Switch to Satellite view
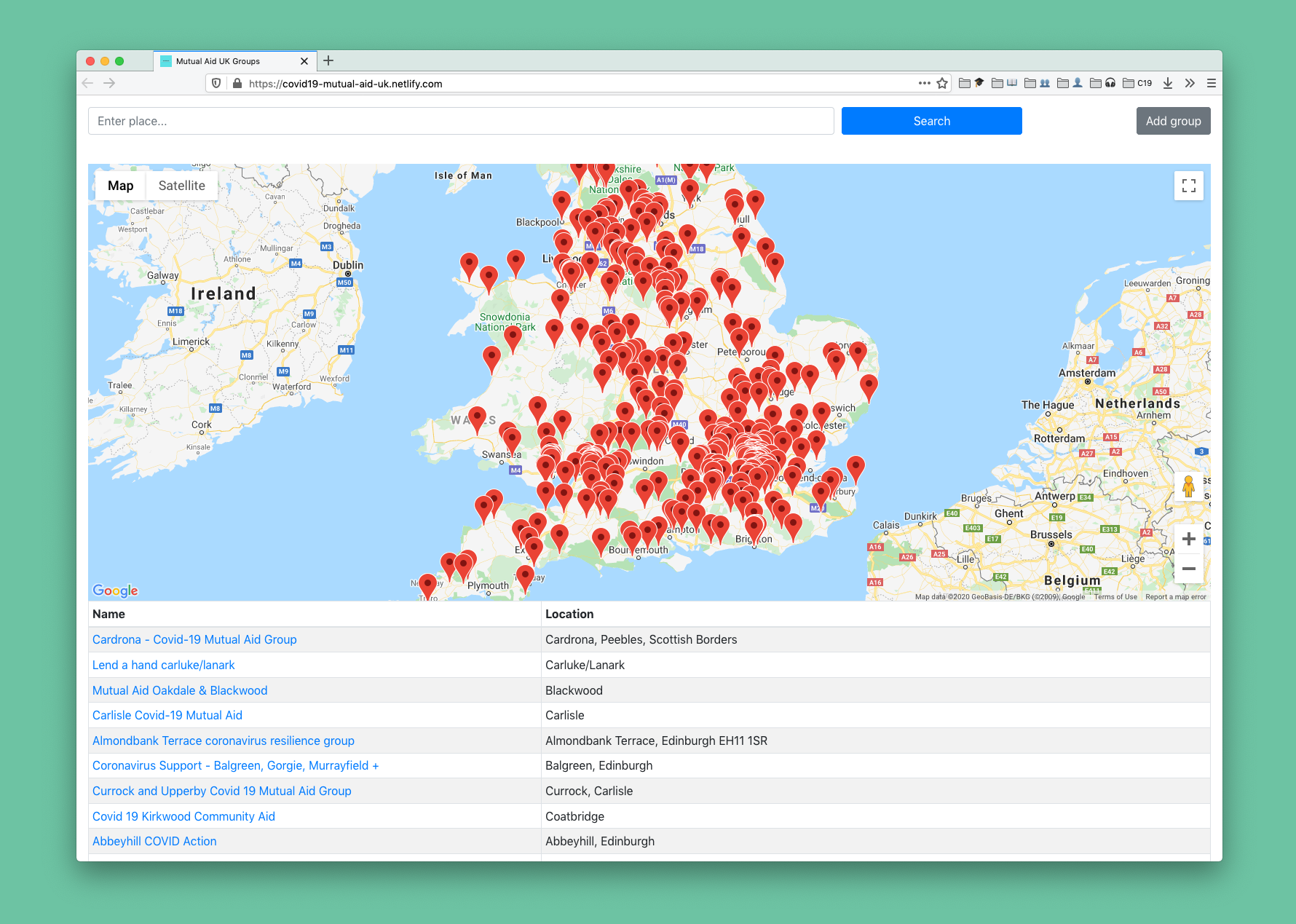The image size is (1296, 924). (x=182, y=186)
